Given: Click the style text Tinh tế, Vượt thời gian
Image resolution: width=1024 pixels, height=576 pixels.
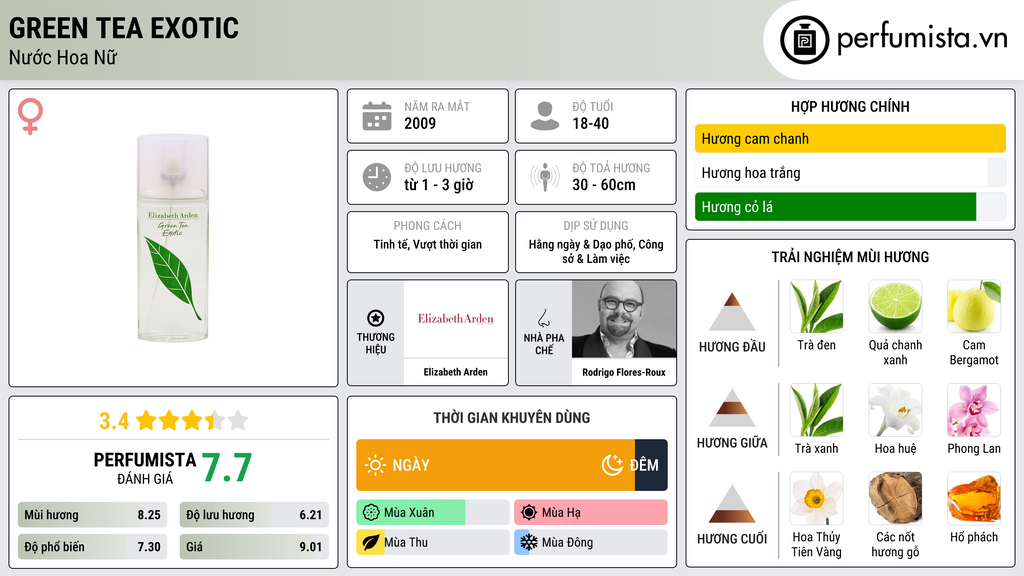Looking at the screenshot, I should pyautogui.click(x=428, y=245).
